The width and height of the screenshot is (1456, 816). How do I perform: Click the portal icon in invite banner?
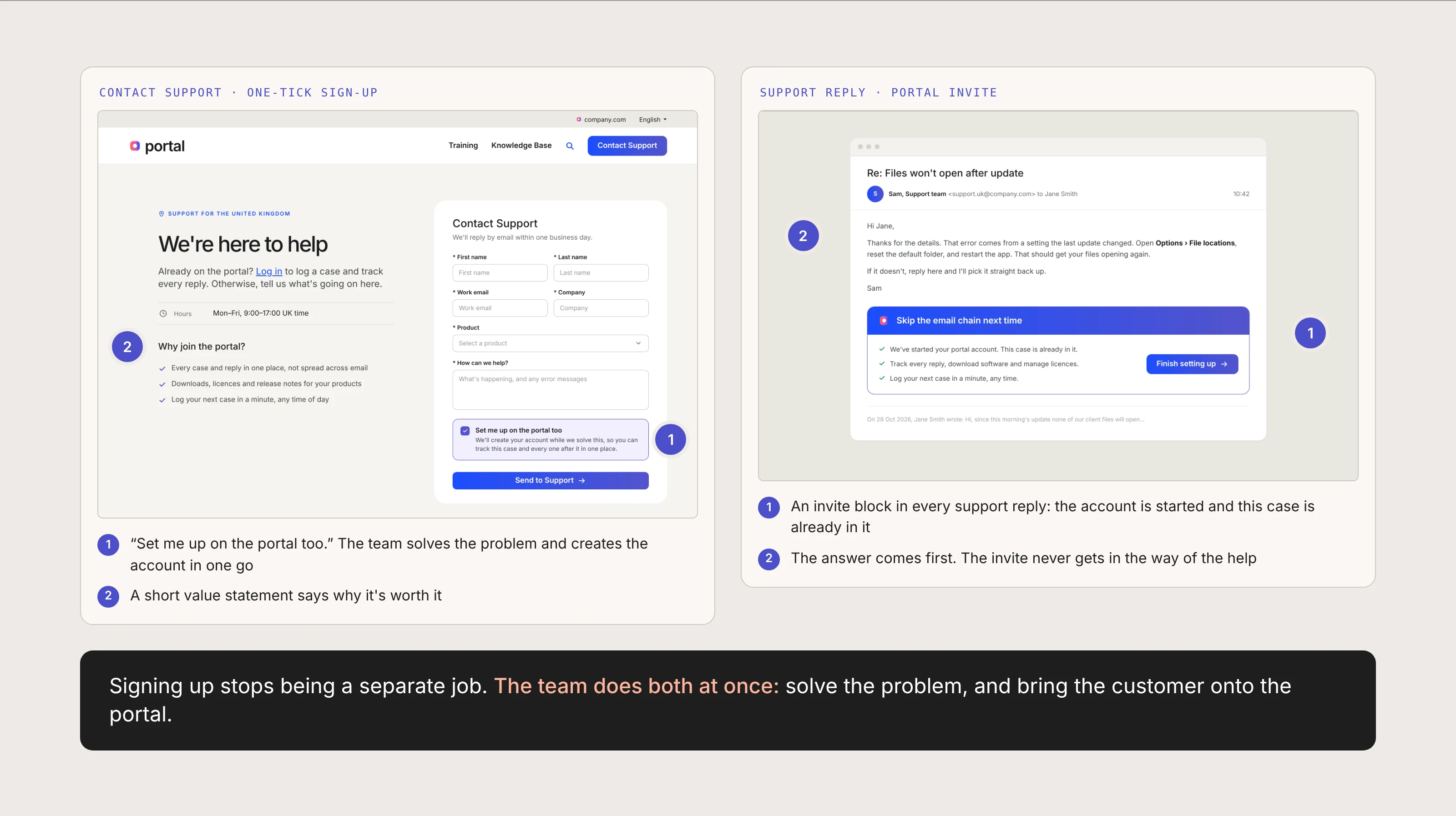(x=884, y=320)
